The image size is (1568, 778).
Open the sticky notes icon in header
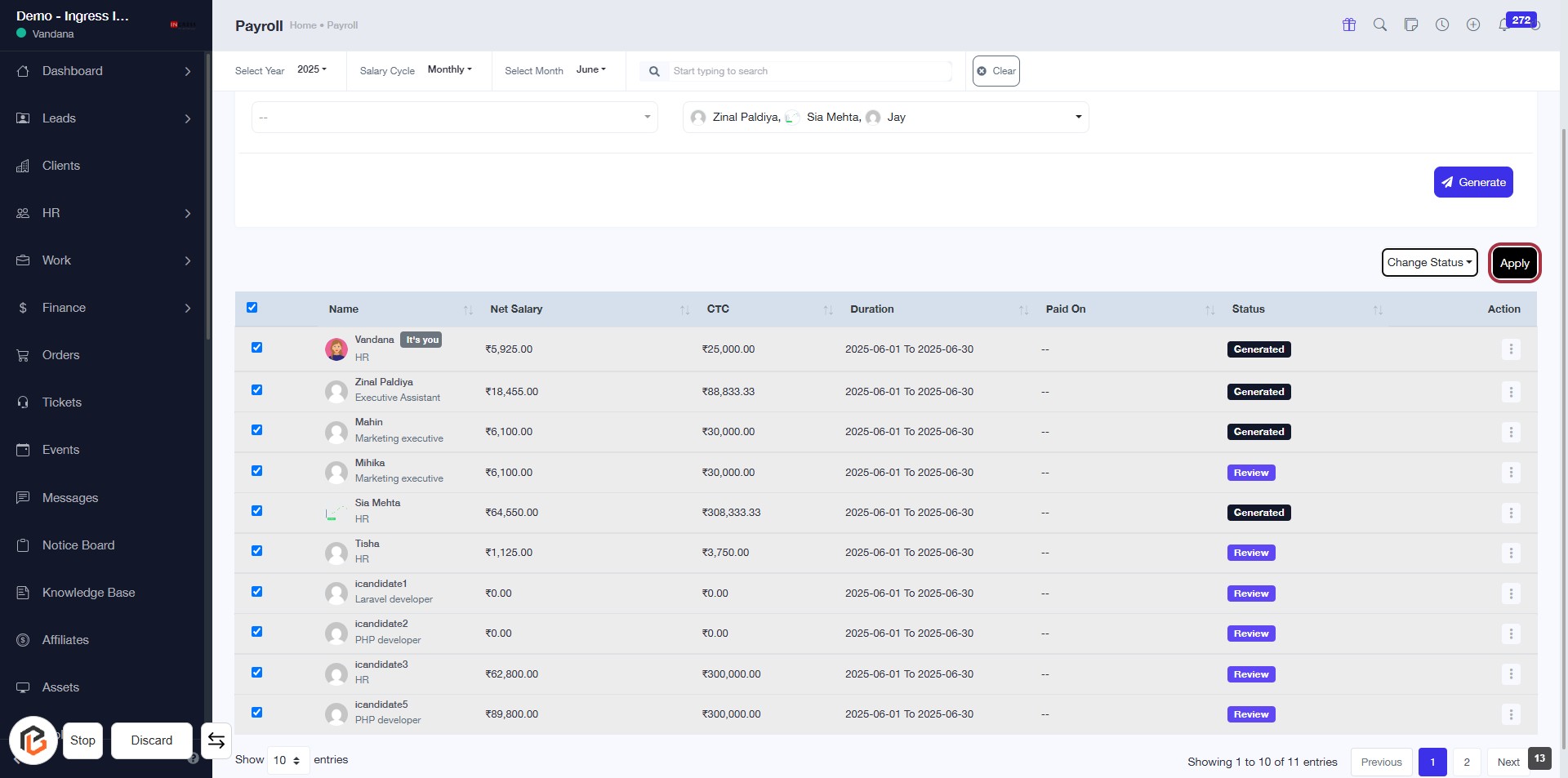point(1410,24)
